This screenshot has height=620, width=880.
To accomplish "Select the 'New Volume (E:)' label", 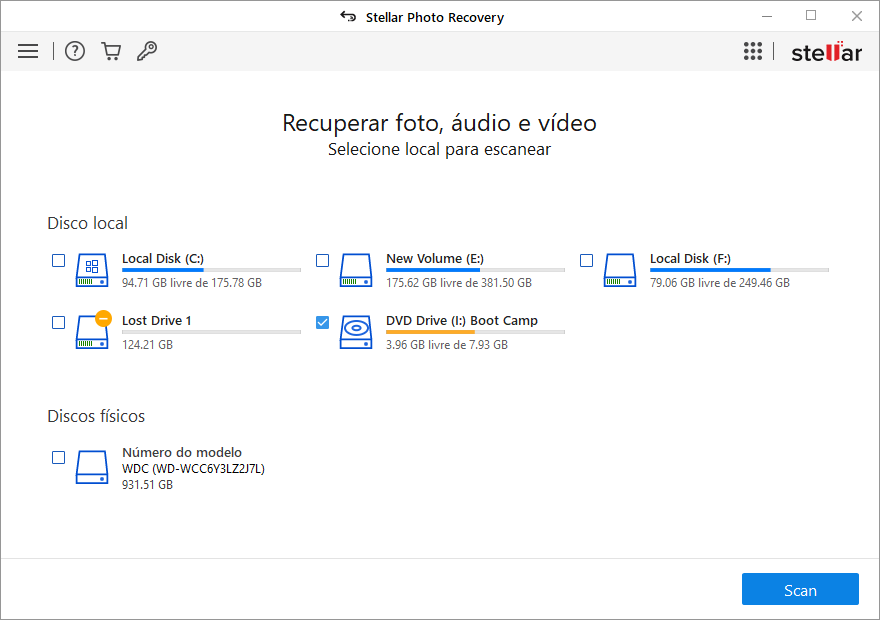I will [x=435, y=259].
